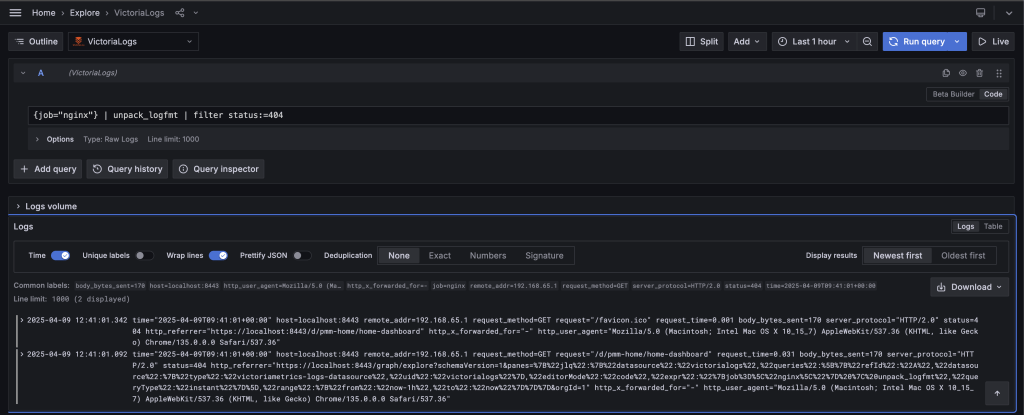Screen dimensions: 1024x415
Task: Open Query history
Action: pyautogui.click(x=127, y=169)
